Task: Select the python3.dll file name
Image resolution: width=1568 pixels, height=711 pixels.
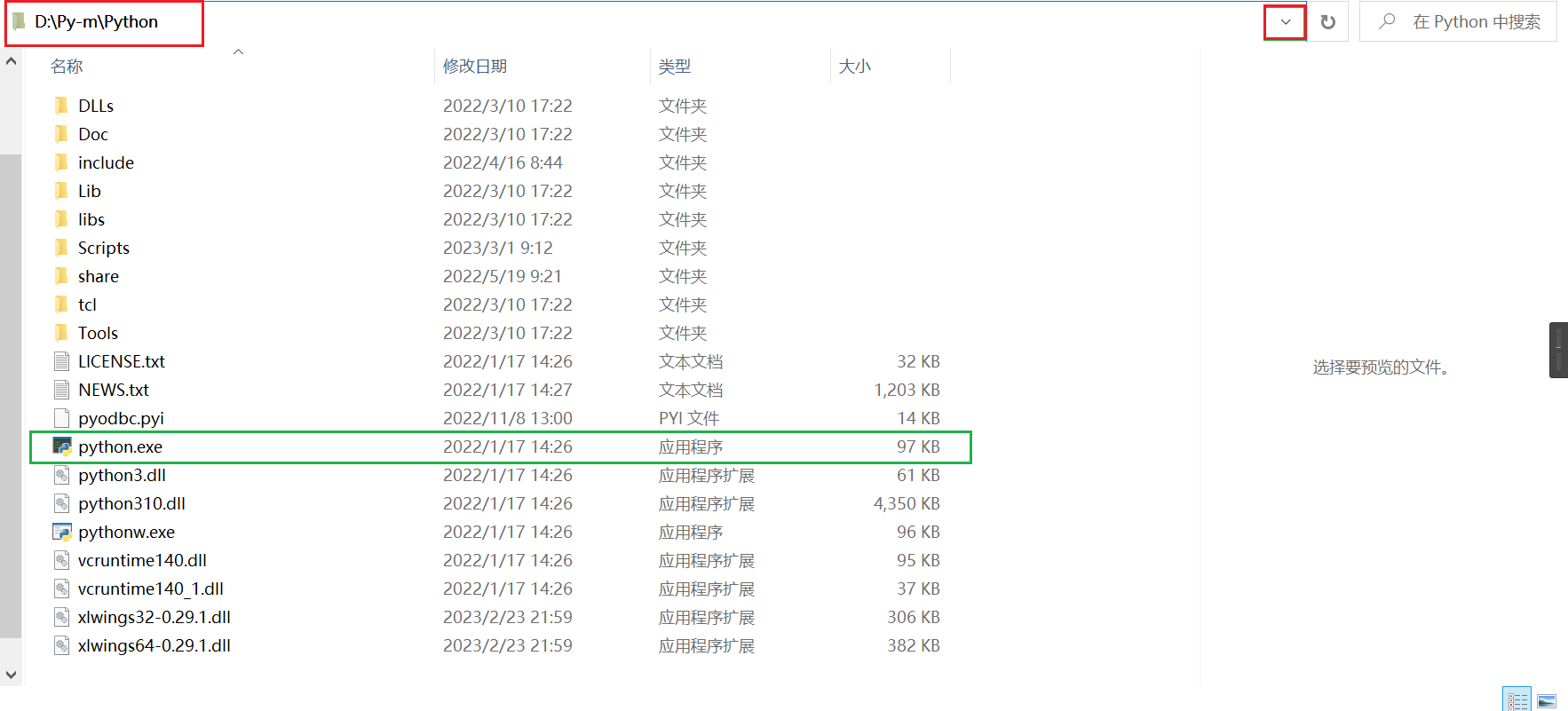Action: tap(122, 475)
